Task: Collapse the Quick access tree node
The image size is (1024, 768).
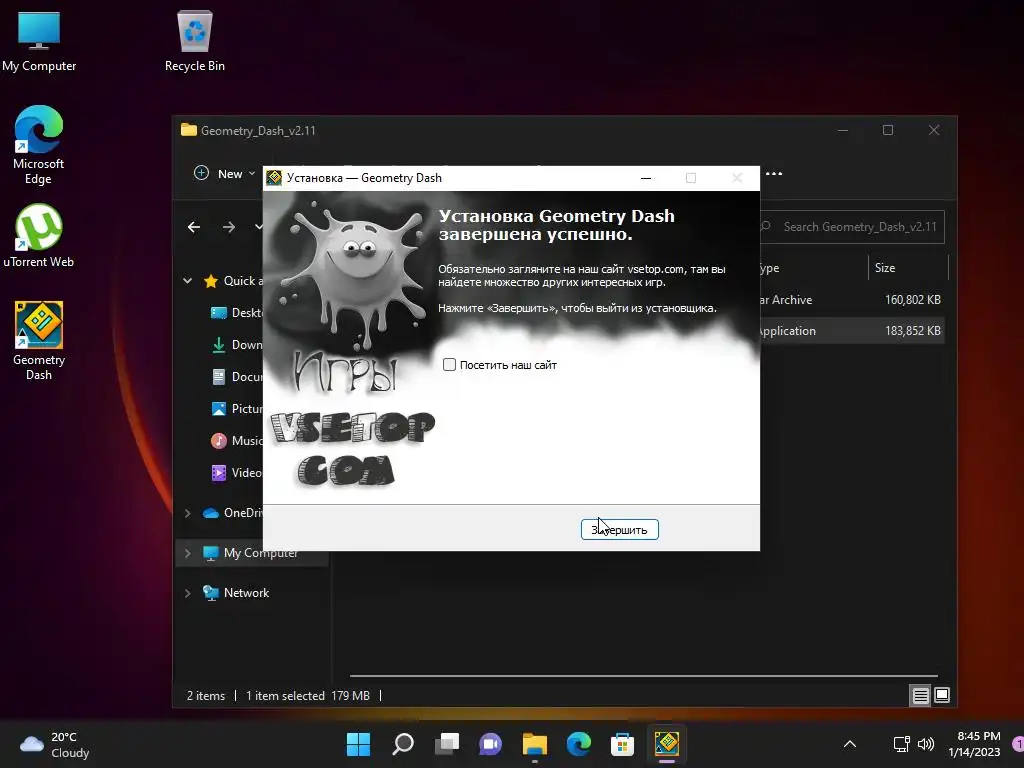Action: coord(187,281)
